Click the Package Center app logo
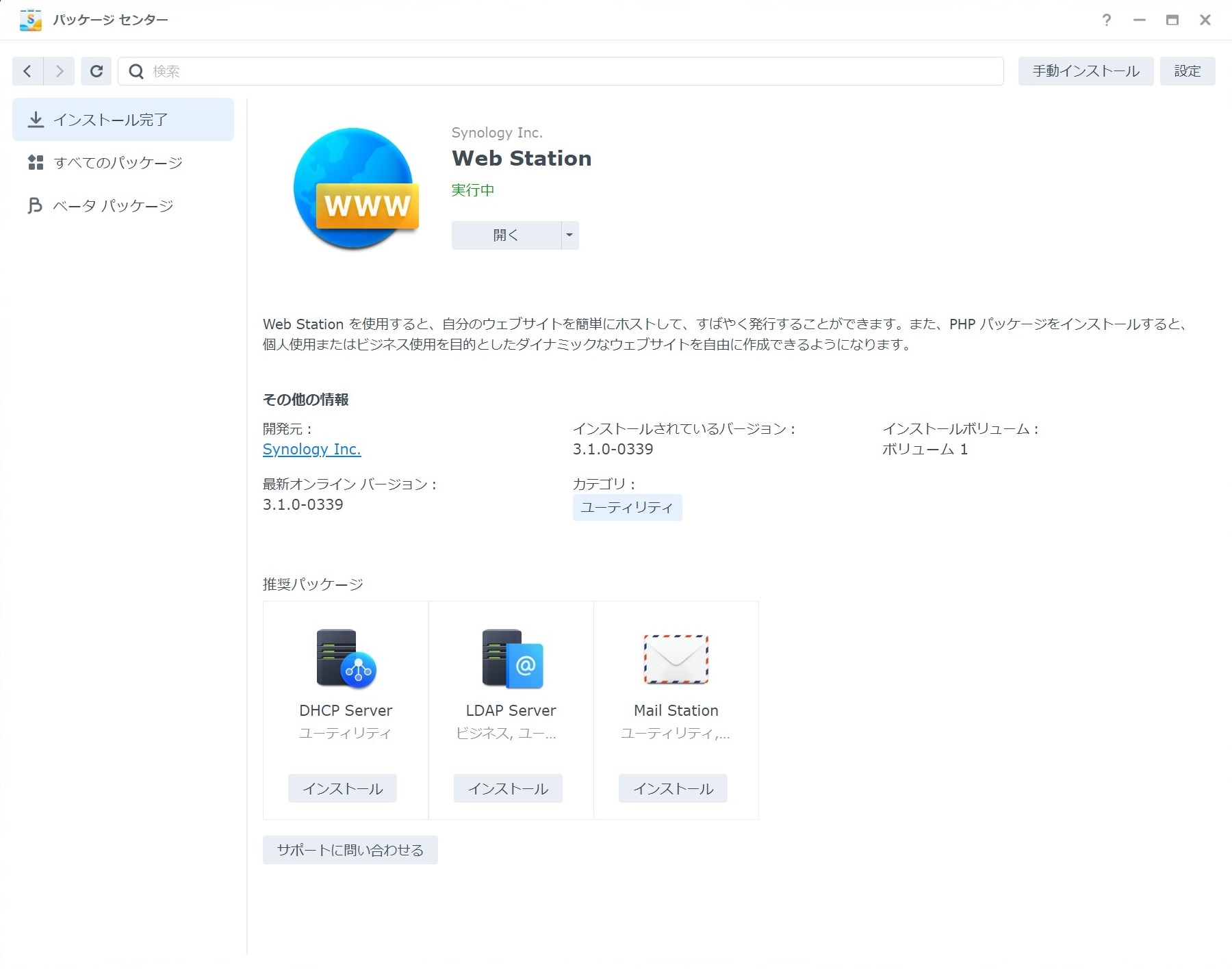 tap(30, 20)
